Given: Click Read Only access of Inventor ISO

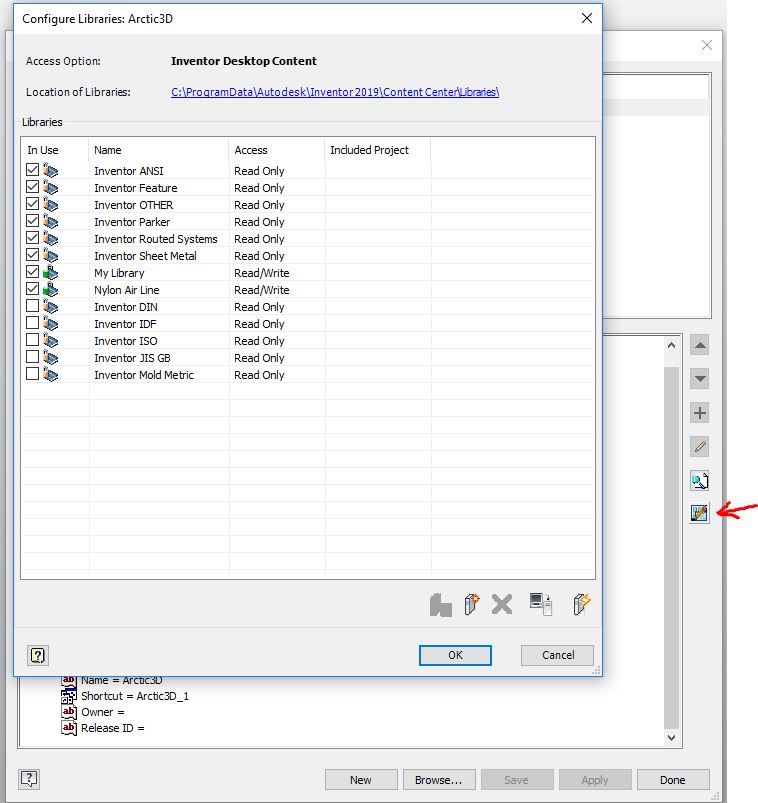Looking at the screenshot, I should [x=259, y=341].
